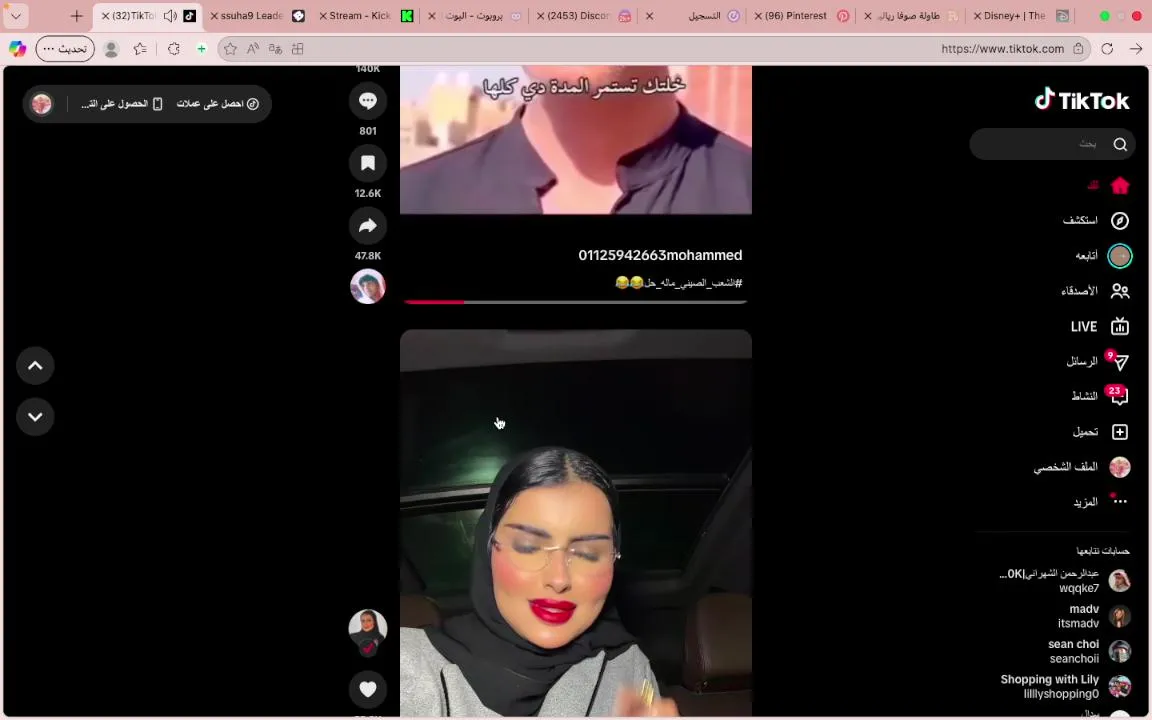The width and height of the screenshot is (1152, 720).
Task: Toggle Read Aloud icon in address bar
Action: pos(253,48)
